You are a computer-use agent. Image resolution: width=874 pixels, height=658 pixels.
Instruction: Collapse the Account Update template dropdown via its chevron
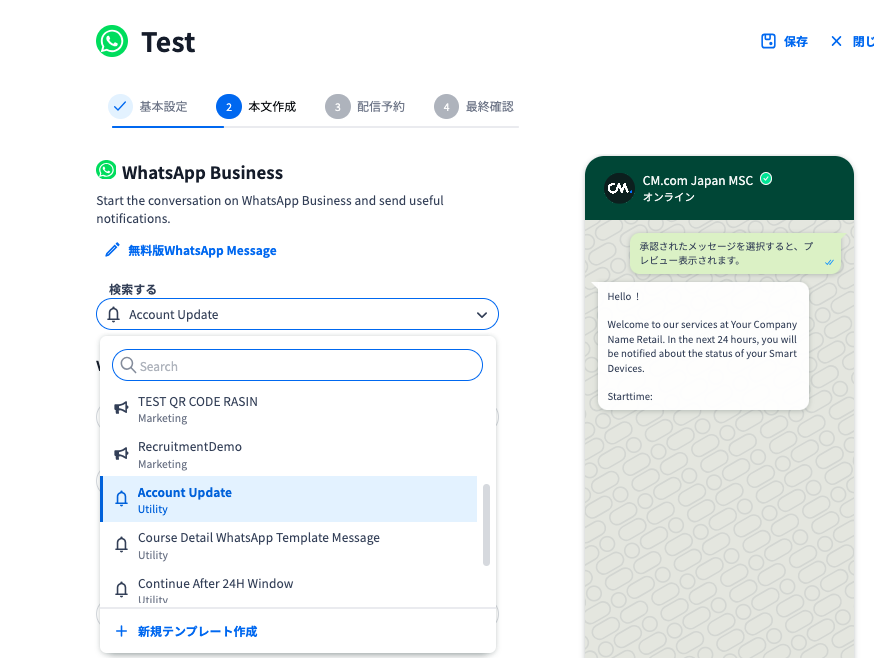[x=481, y=313]
